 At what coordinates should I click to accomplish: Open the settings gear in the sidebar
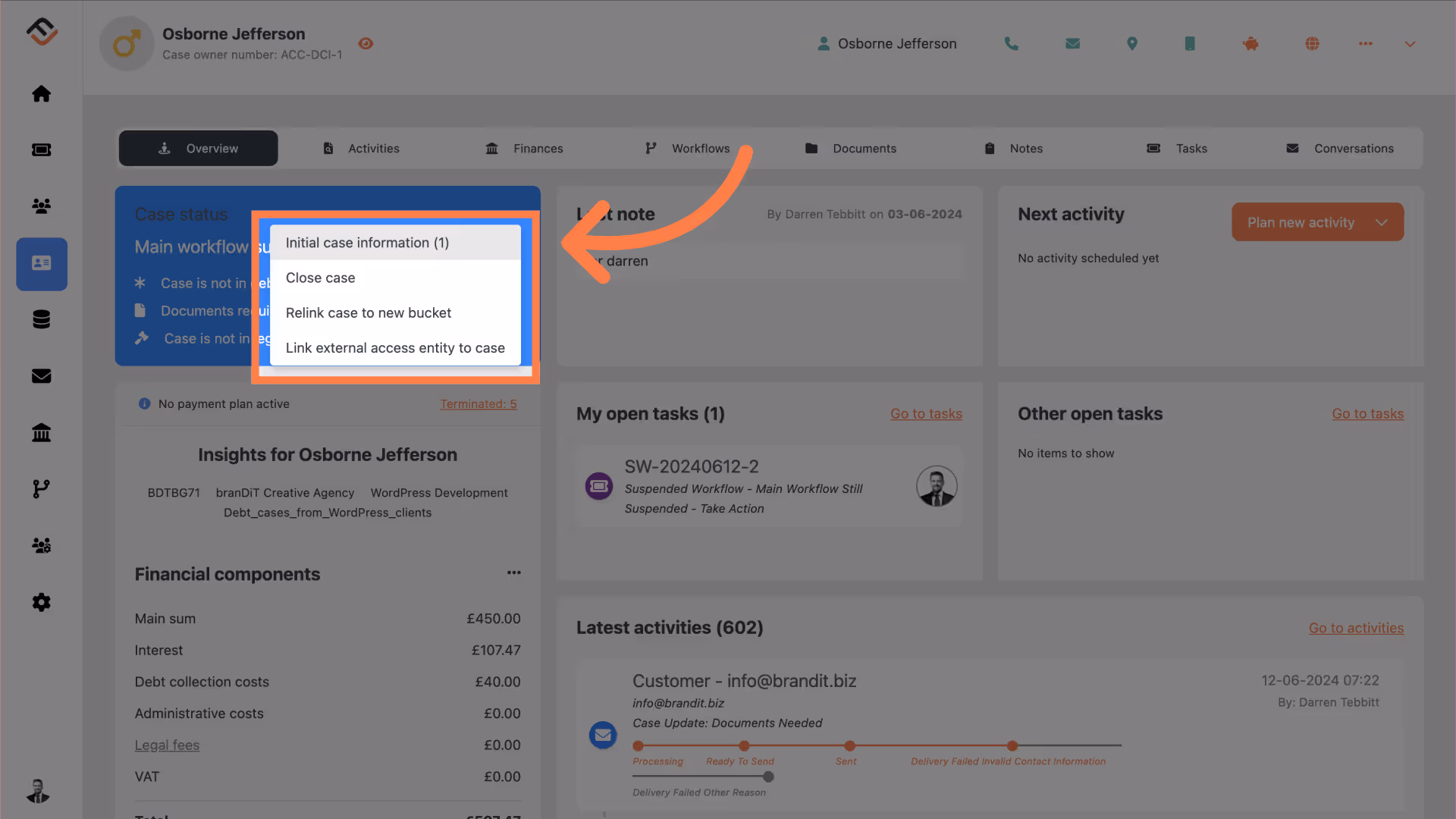coord(41,602)
